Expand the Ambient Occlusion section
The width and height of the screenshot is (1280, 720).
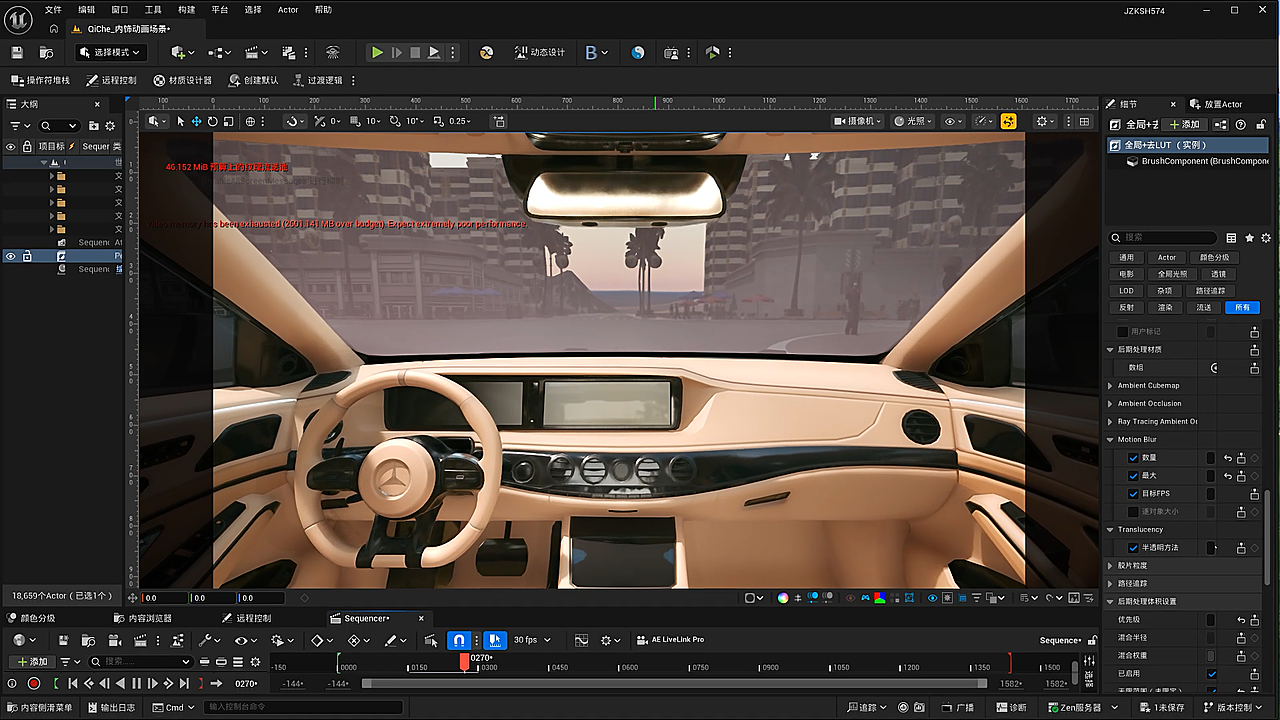[1110, 404]
